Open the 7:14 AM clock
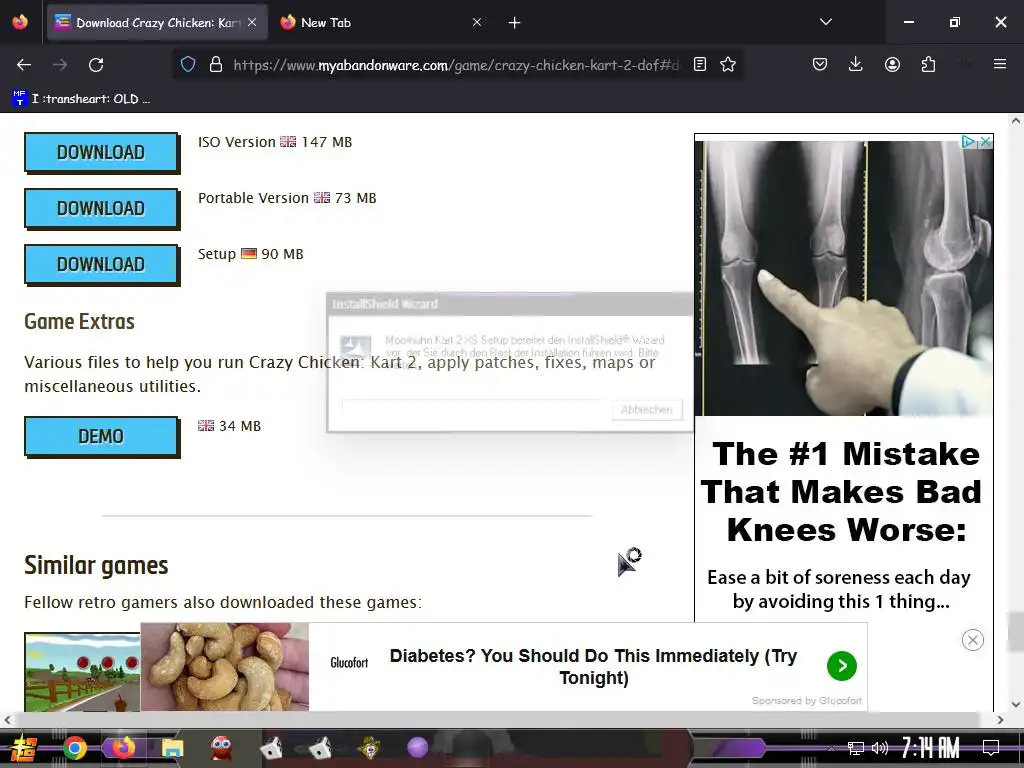 click(x=930, y=747)
